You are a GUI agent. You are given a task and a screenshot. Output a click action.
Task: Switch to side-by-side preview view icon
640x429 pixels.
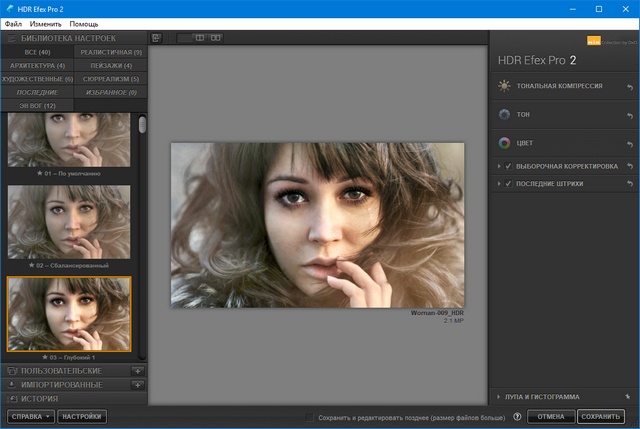click(x=214, y=38)
